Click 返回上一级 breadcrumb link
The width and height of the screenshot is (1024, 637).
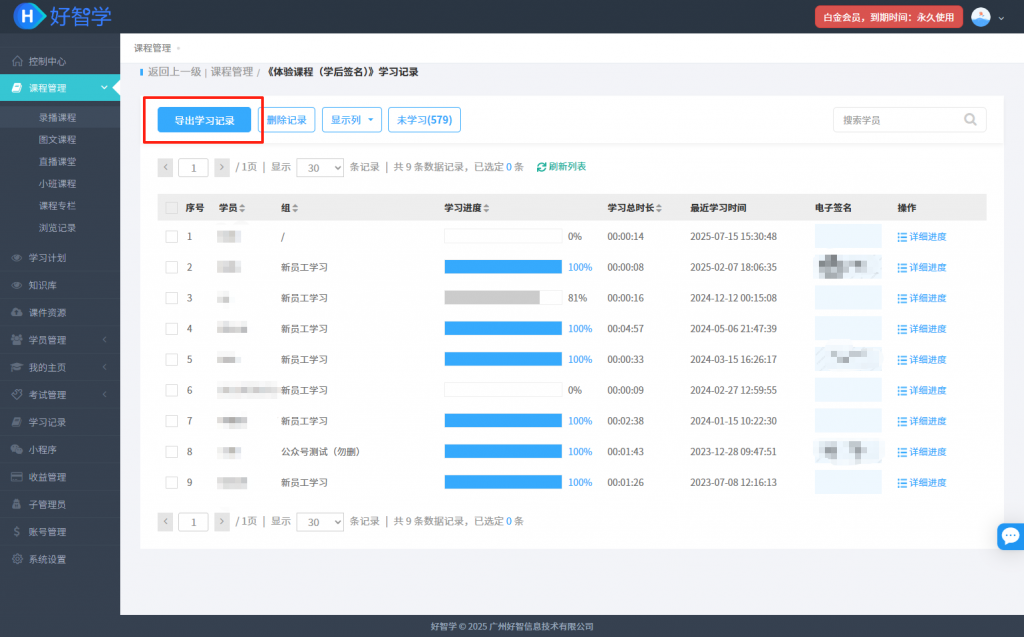[x=174, y=72]
